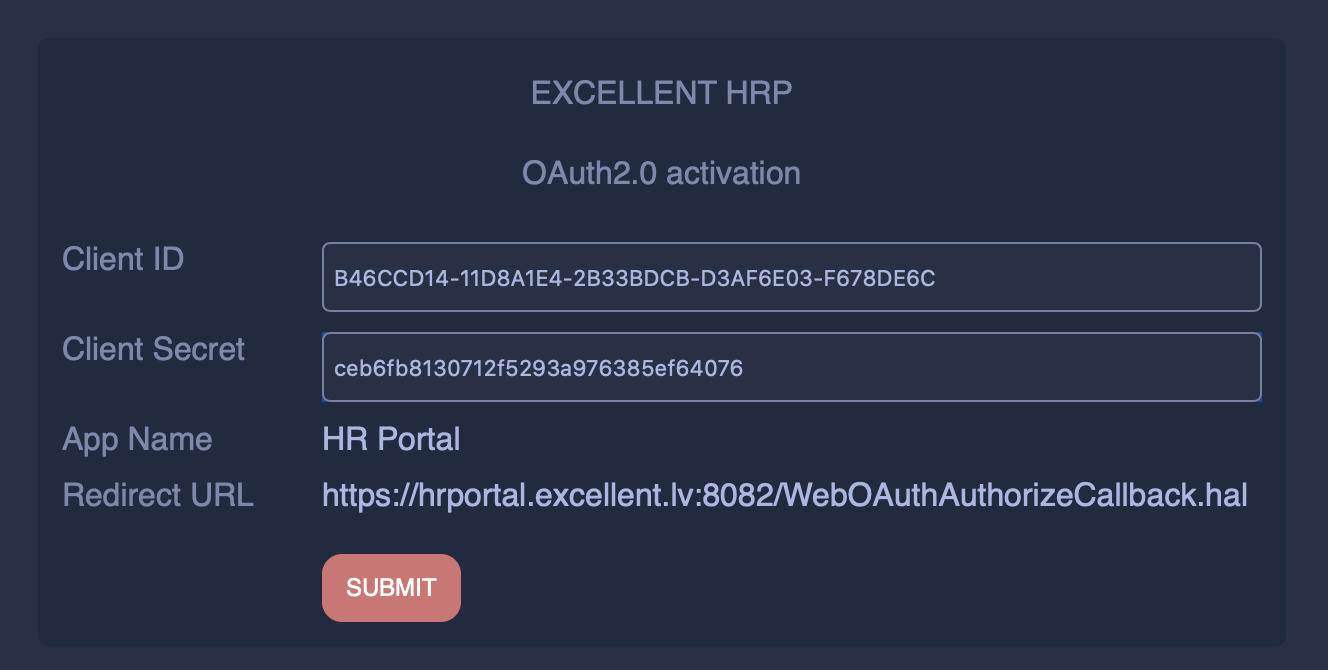Focus the Client ID input field
Screen dimensions: 1328x670
point(790,277)
